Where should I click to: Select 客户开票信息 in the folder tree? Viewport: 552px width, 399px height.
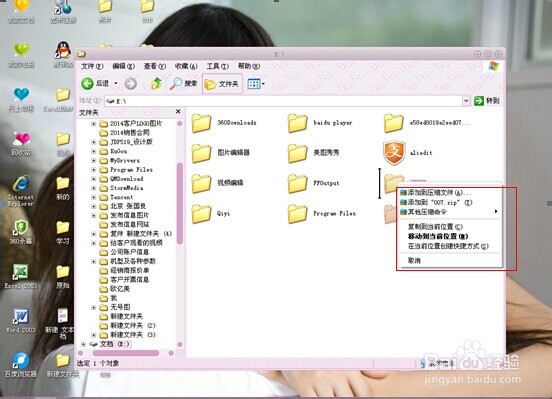click(x=124, y=279)
